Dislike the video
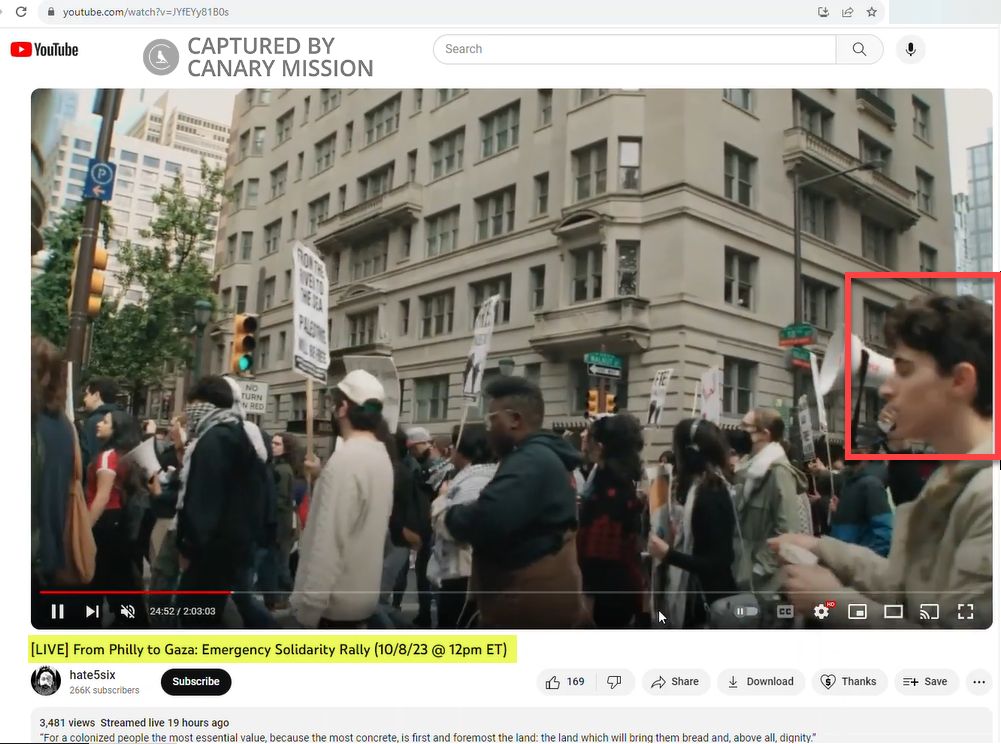The height and width of the screenshot is (744, 1001). click(615, 682)
